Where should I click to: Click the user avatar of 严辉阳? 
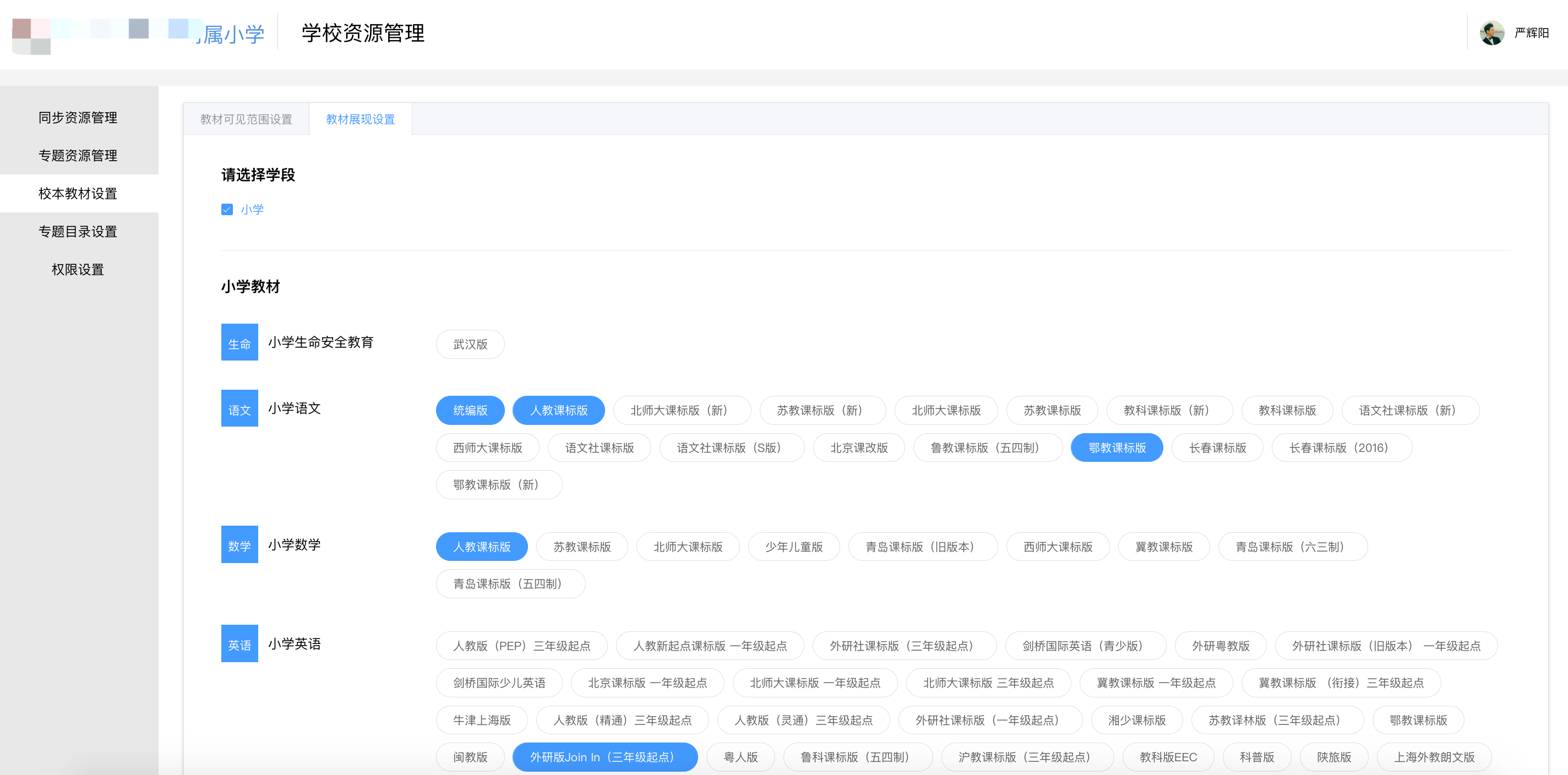pyautogui.click(x=1491, y=33)
